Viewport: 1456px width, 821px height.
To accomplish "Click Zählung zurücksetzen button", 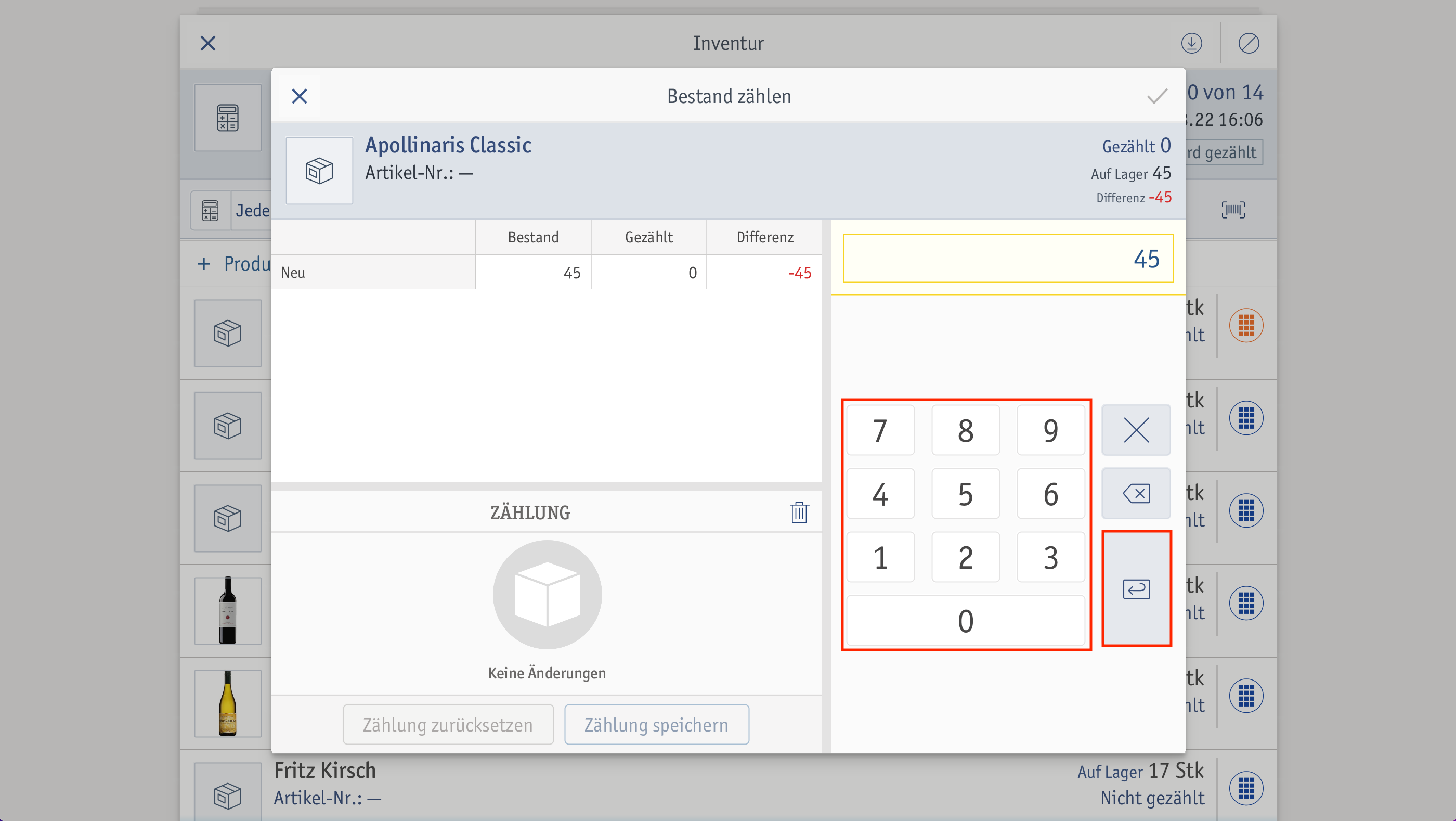I will (x=448, y=724).
